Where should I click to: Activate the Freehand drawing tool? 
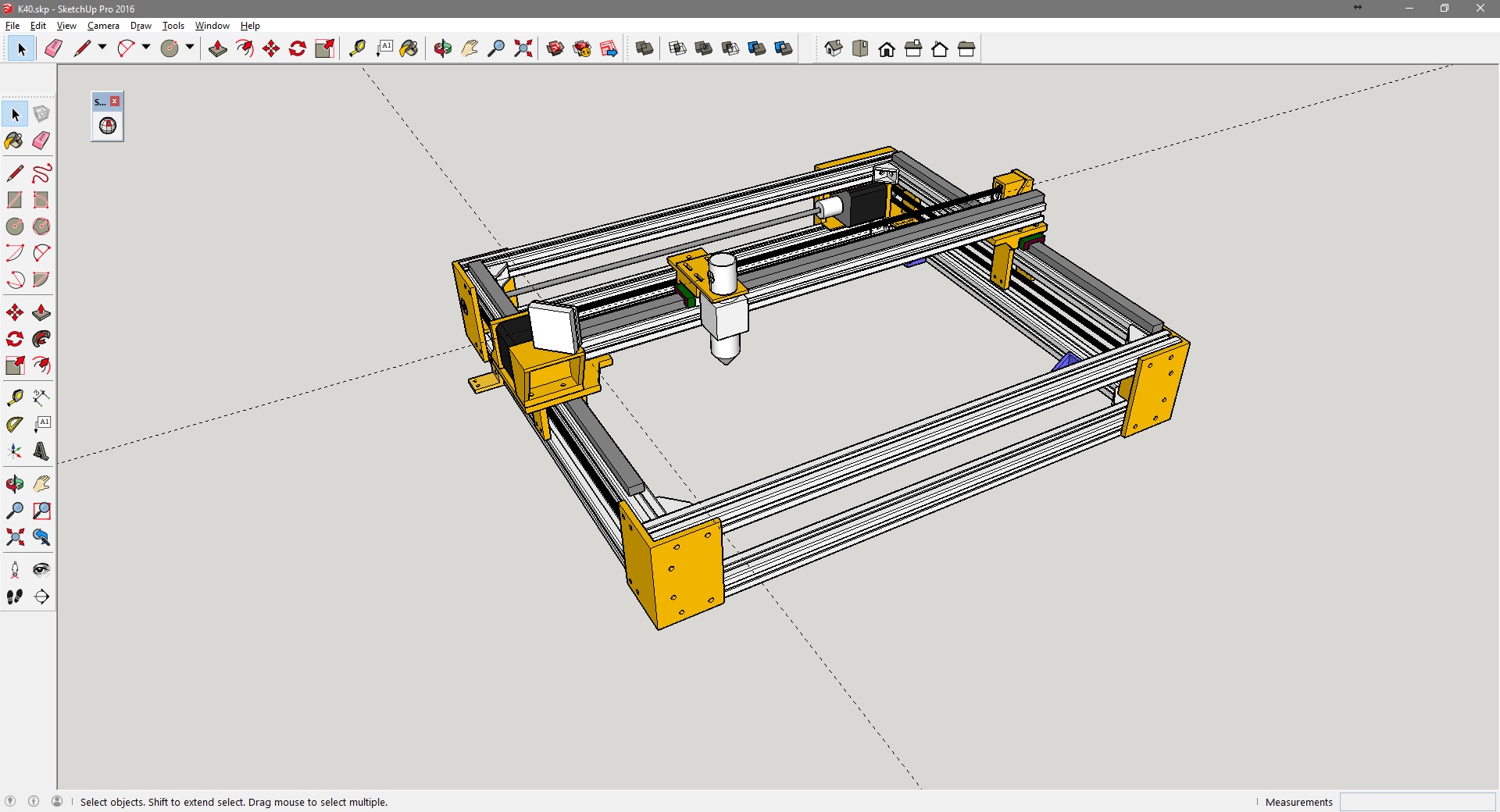[41, 173]
